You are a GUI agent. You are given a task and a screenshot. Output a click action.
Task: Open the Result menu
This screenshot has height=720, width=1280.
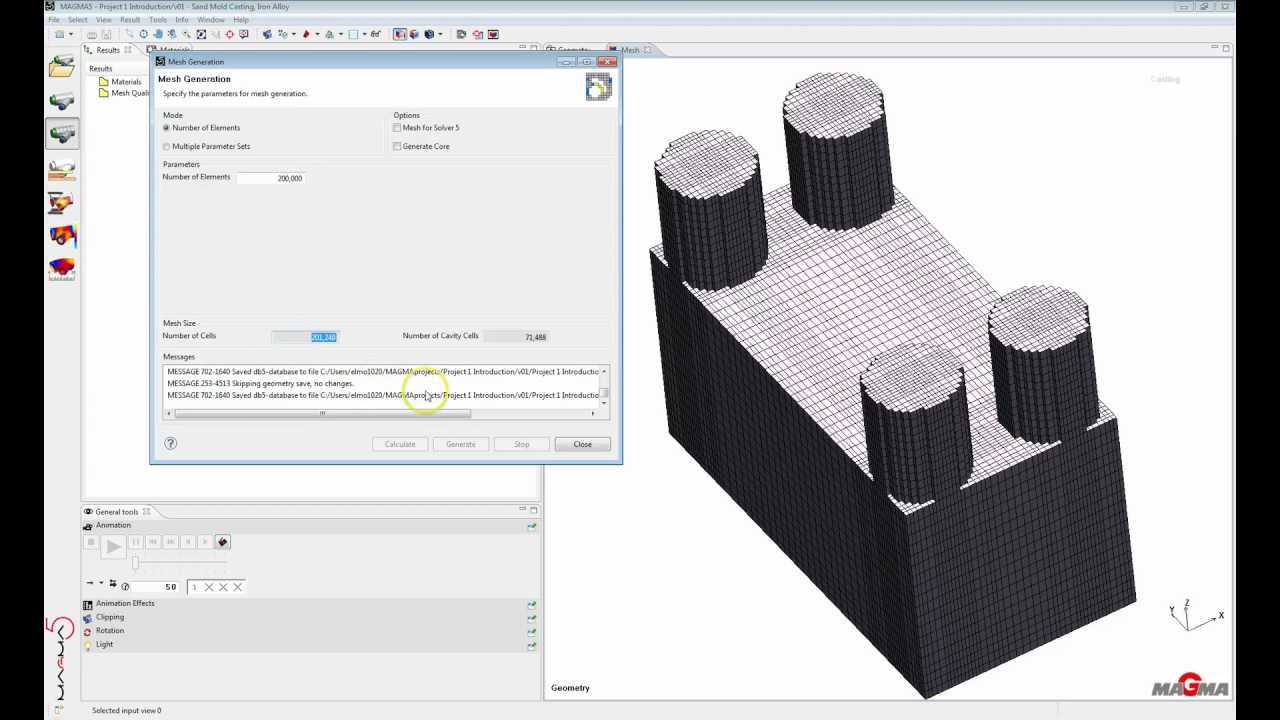tap(130, 20)
